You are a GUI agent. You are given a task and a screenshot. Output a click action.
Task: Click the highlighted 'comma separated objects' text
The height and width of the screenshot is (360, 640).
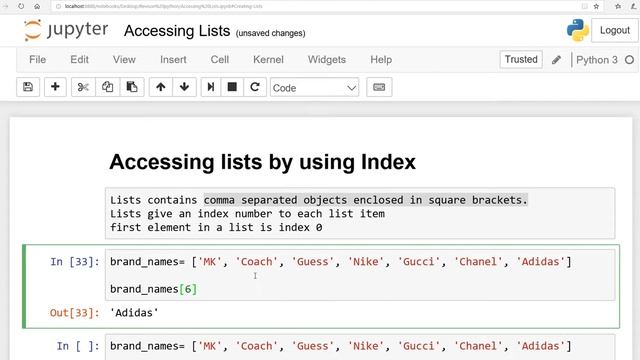coord(366,200)
